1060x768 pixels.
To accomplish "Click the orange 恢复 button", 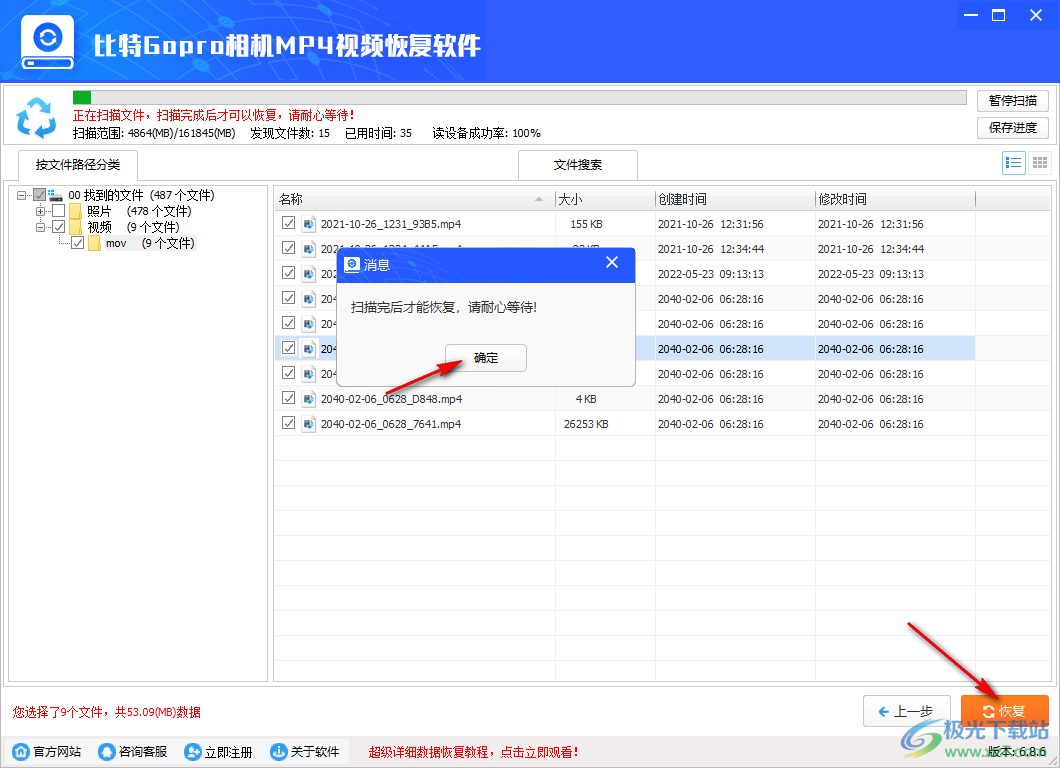I will 1005,711.
